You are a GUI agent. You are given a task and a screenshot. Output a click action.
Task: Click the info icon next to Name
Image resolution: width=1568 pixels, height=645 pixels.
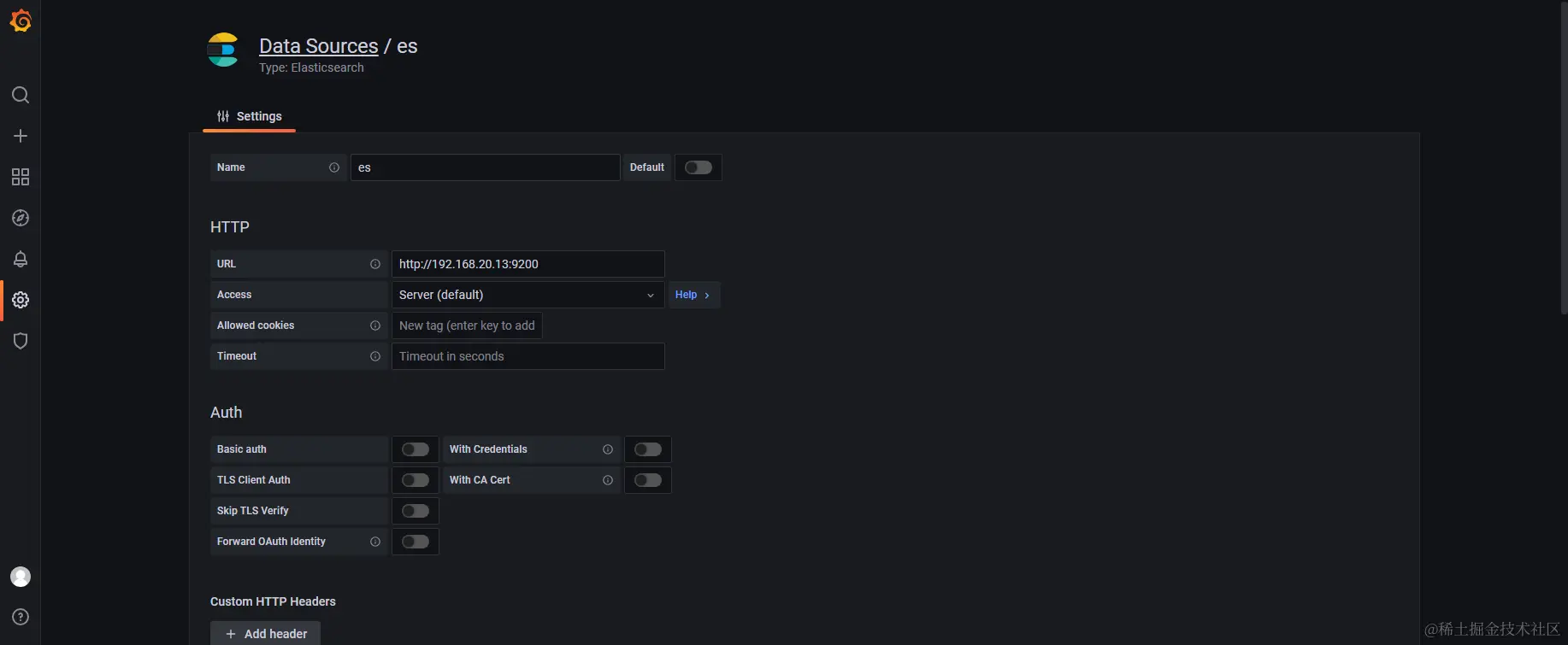[334, 167]
